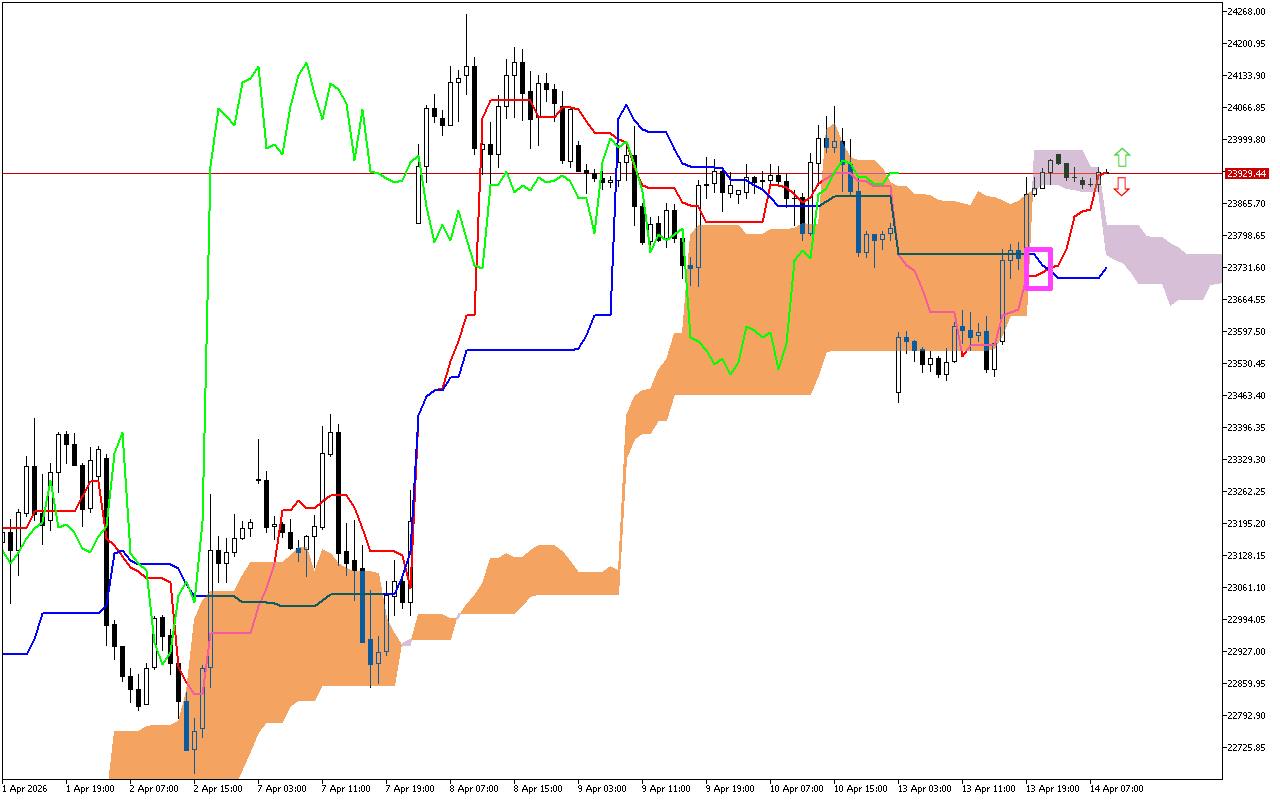Click the green up arrow signal
The width and height of the screenshot is (1280, 800).
click(1122, 157)
